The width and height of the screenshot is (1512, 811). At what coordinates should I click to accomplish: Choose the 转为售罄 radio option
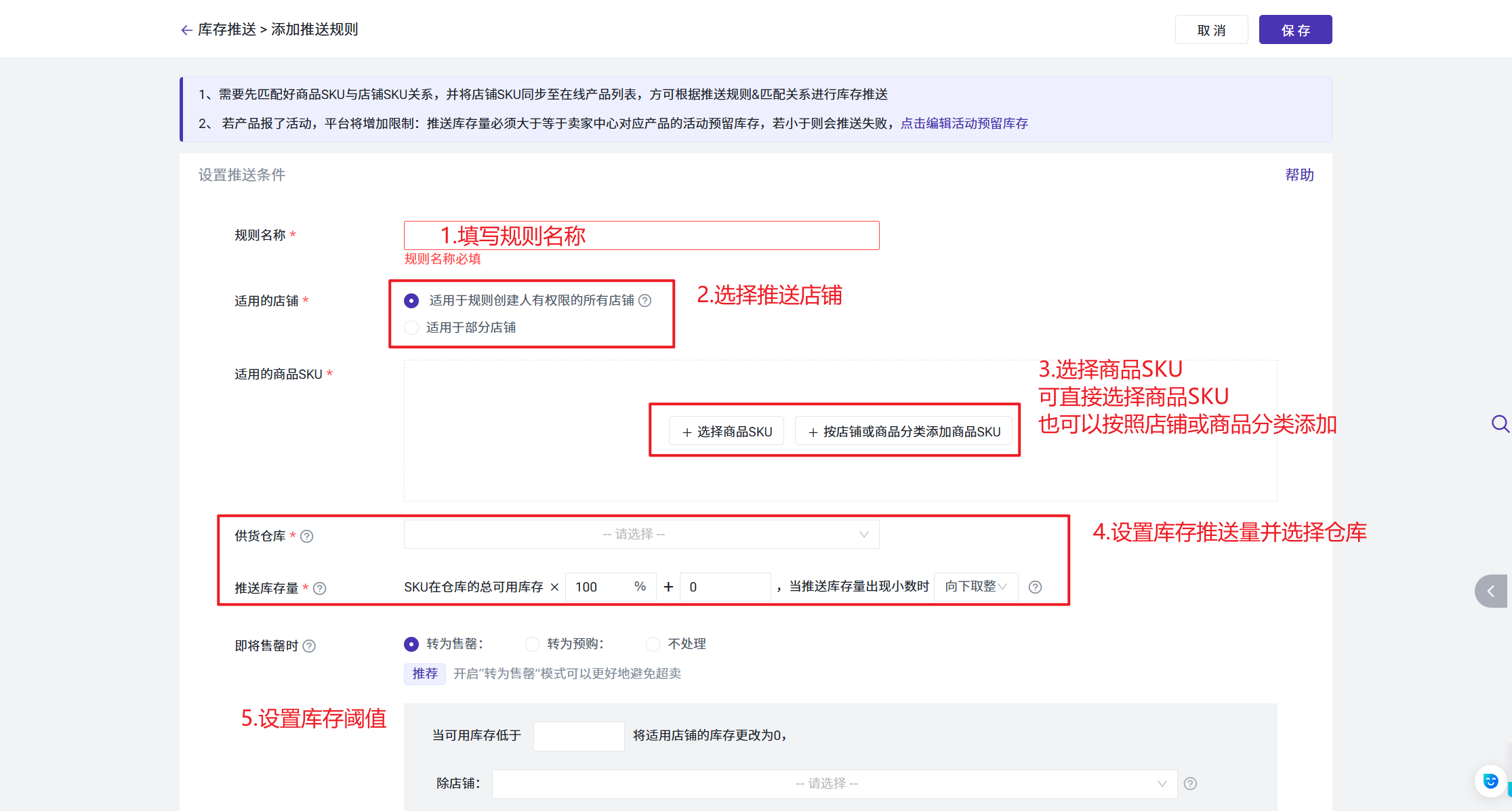pos(411,644)
